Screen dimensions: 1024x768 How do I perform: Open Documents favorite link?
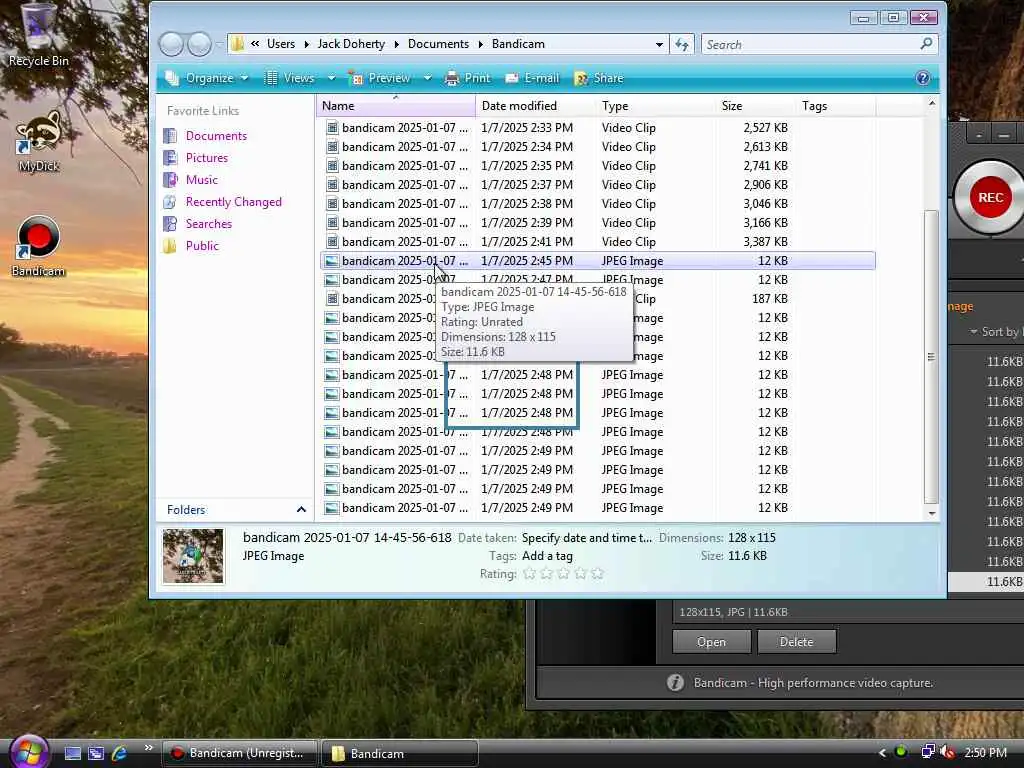(x=216, y=136)
